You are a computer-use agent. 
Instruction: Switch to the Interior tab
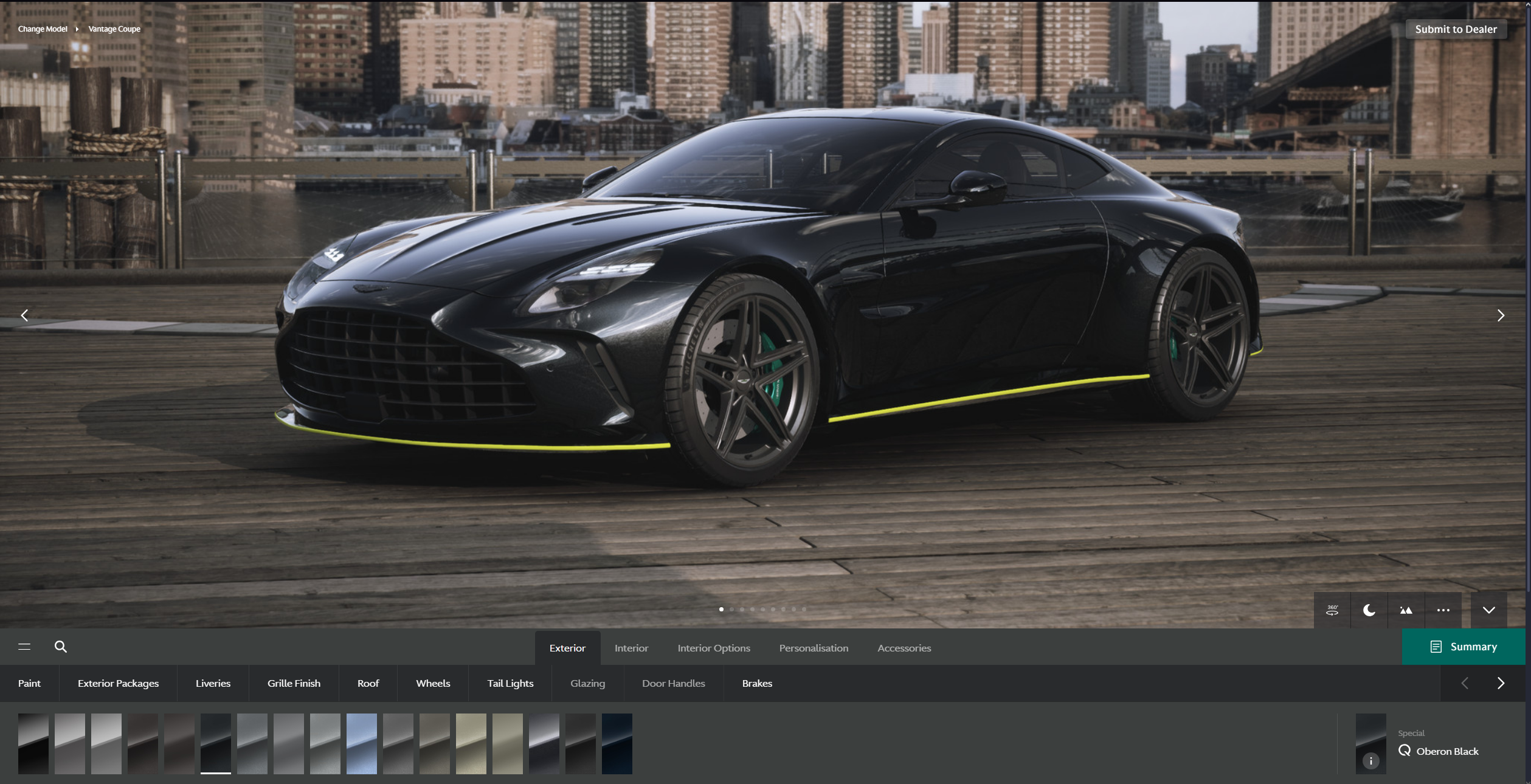pyautogui.click(x=631, y=648)
